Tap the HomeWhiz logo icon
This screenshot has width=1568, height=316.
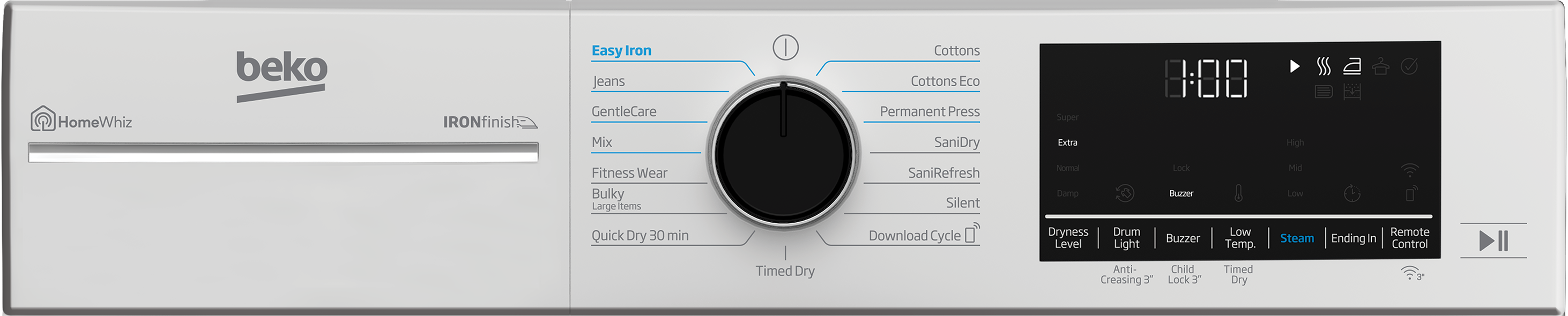pyautogui.click(x=43, y=118)
